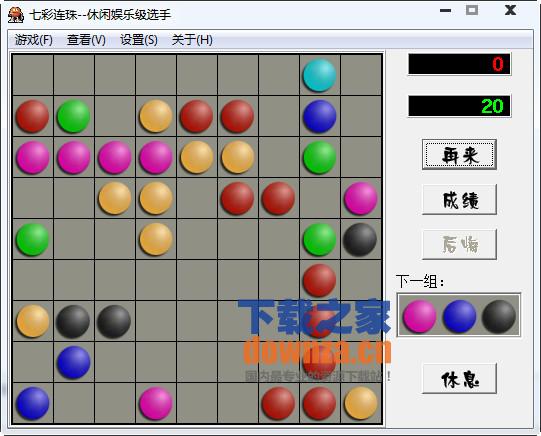View scores via the 成绩 button
The height and width of the screenshot is (436, 541).
pos(459,199)
